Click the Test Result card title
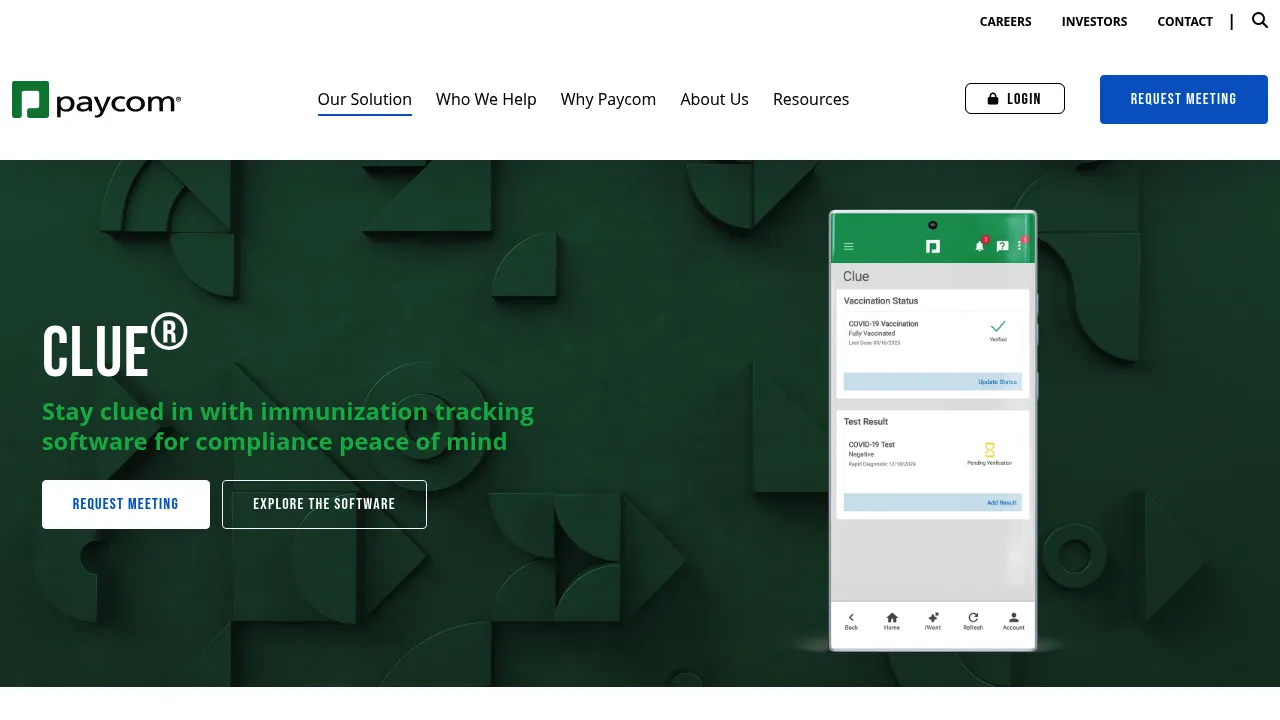The image size is (1280, 720). (x=866, y=422)
